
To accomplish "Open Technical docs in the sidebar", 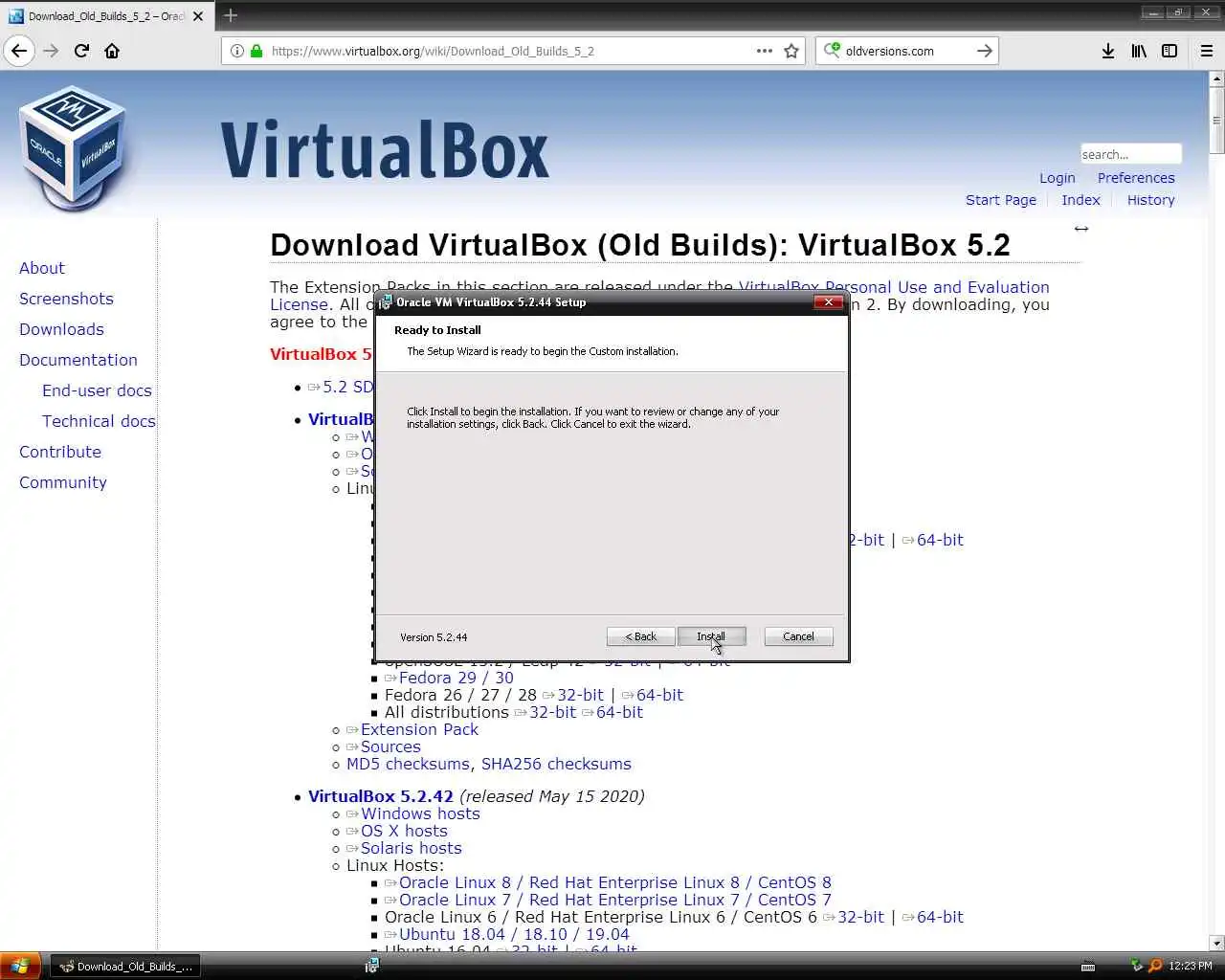I will click(99, 421).
